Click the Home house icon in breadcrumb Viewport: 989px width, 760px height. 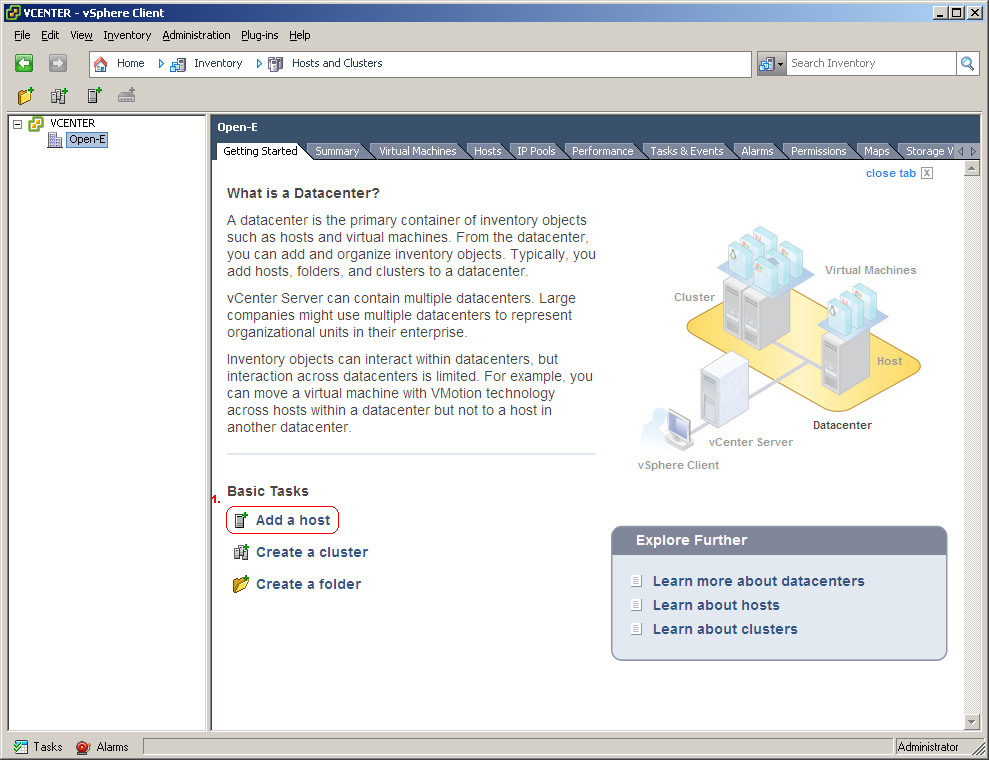tap(100, 64)
